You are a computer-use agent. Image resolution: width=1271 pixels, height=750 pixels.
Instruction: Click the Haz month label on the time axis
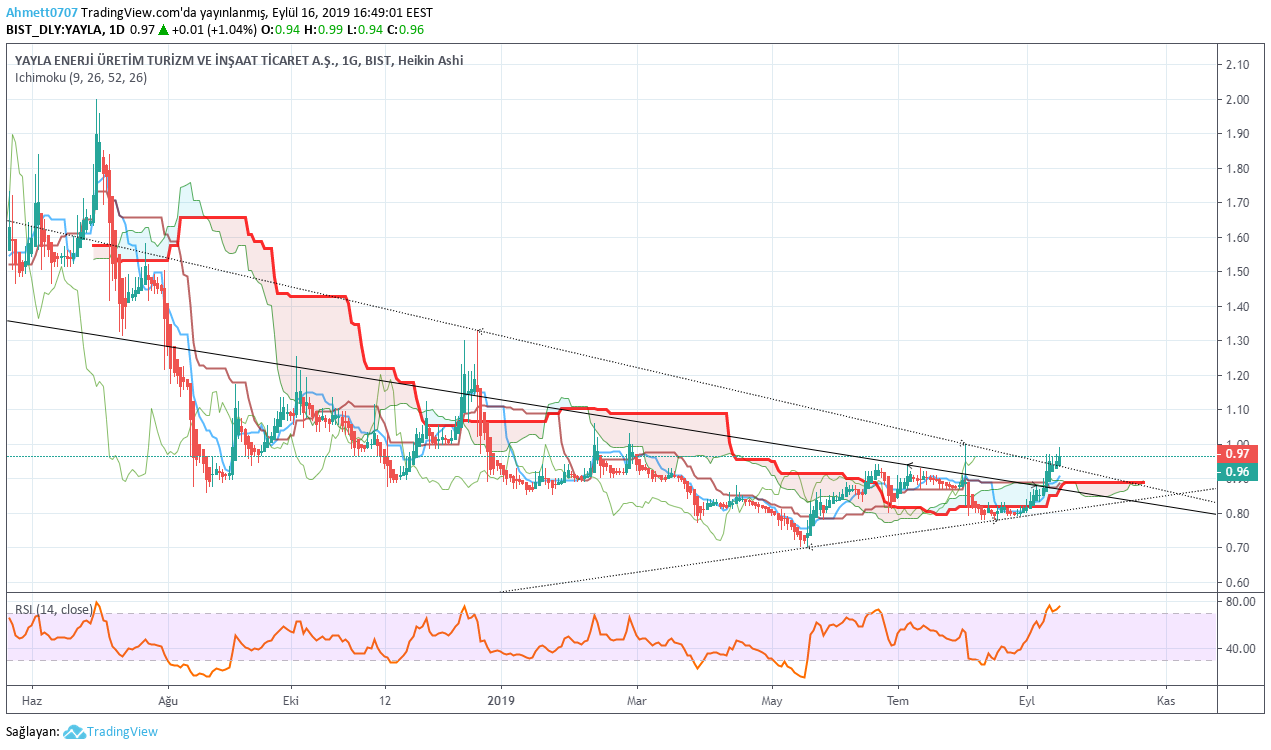[x=33, y=702]
